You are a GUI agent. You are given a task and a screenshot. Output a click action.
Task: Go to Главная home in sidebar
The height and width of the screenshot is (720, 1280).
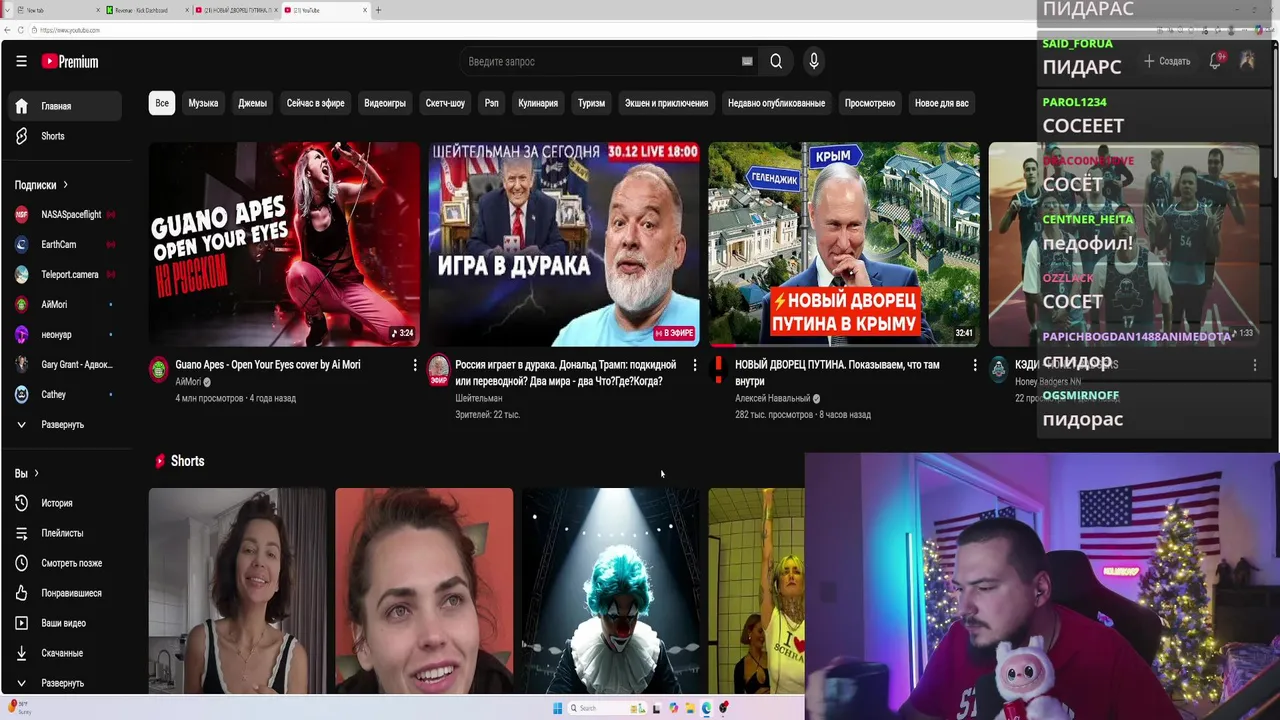(x=65, y=106)
